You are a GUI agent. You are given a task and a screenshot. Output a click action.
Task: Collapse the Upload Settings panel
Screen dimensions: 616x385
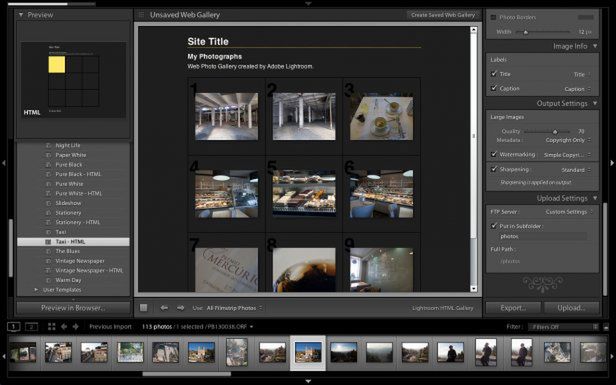pyautogui.click(x=595, y=198)
